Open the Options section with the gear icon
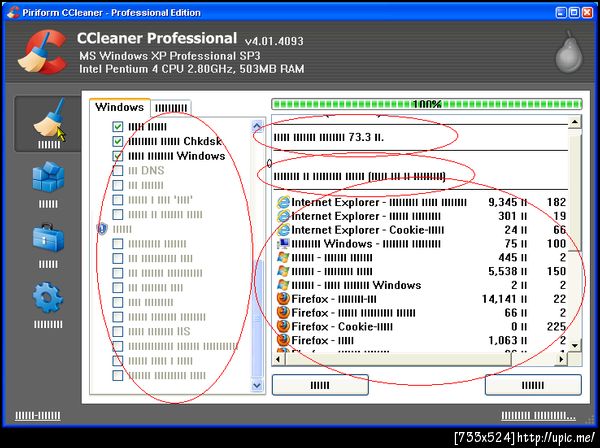The image size is (600, 448). click(48, 305)
